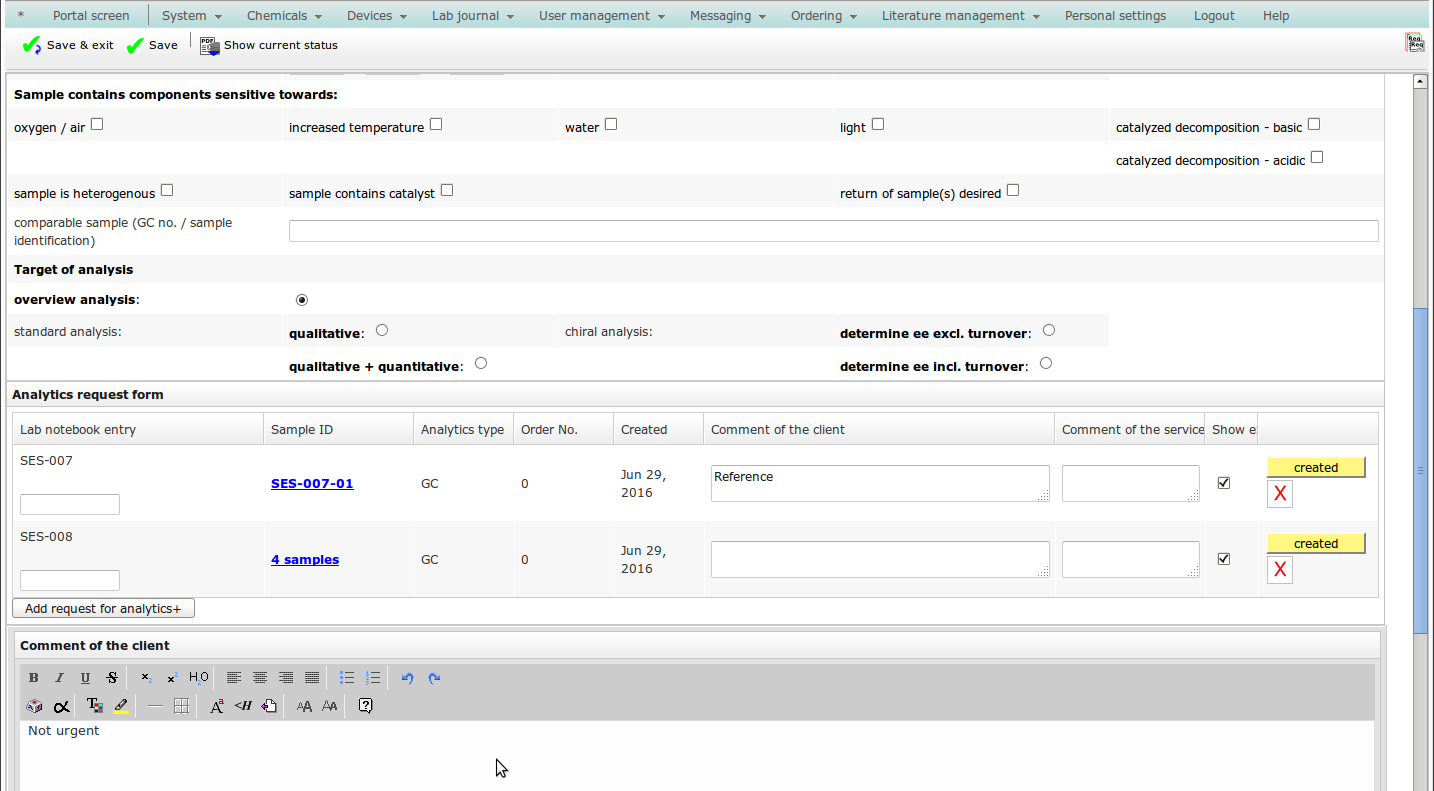Open the editor help icon
This screenshot has width=1434, height=791.
point(365,706)
